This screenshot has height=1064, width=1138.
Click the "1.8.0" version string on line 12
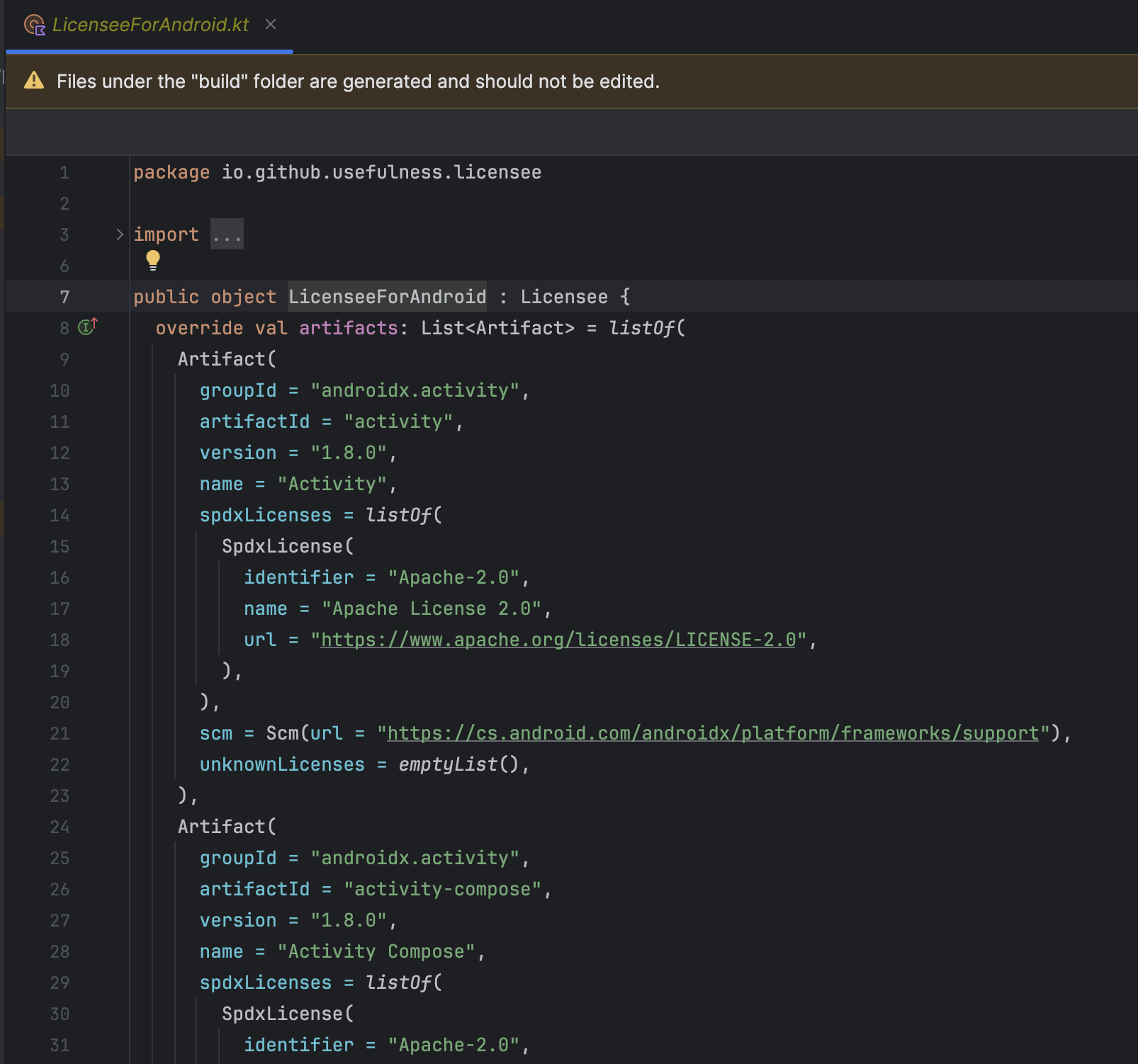pyautogui.click(x=348, y=453)
